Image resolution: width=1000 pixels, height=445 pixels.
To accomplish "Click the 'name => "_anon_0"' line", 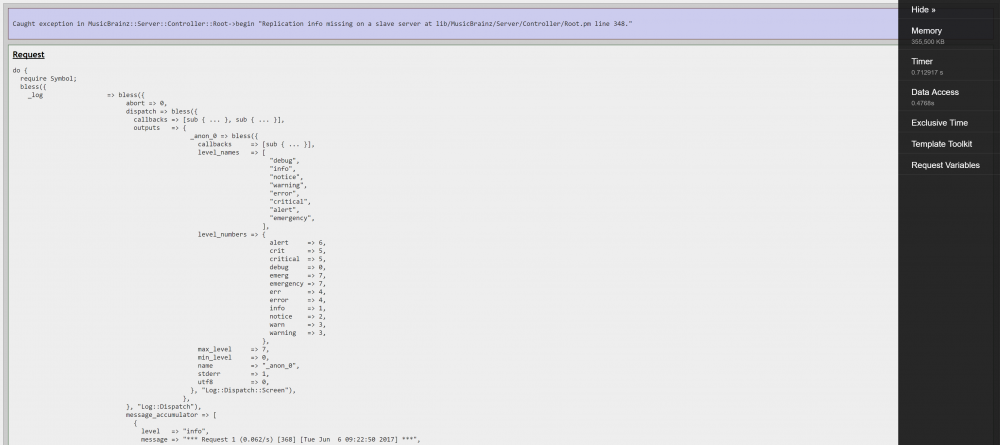I will click(x=248, y=366).
